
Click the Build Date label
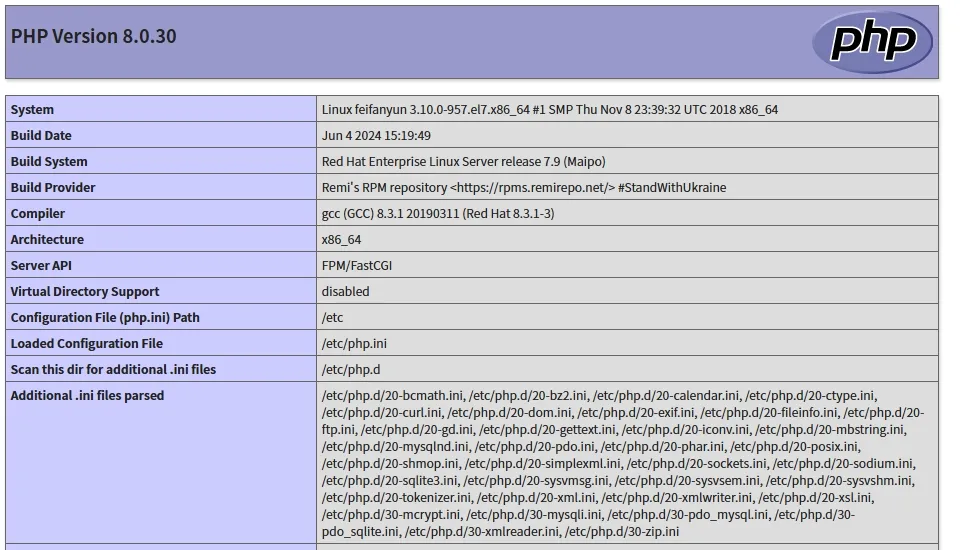[40, 135]
